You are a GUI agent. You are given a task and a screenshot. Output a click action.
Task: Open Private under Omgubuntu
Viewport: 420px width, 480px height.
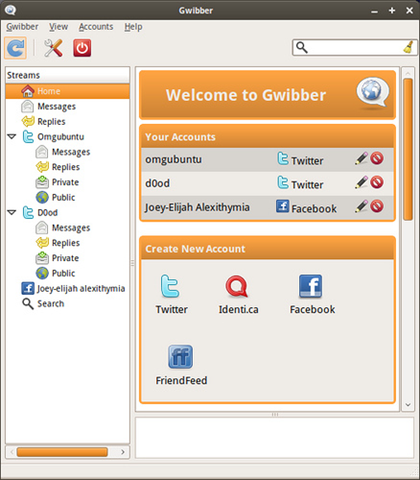coord(57,182)
